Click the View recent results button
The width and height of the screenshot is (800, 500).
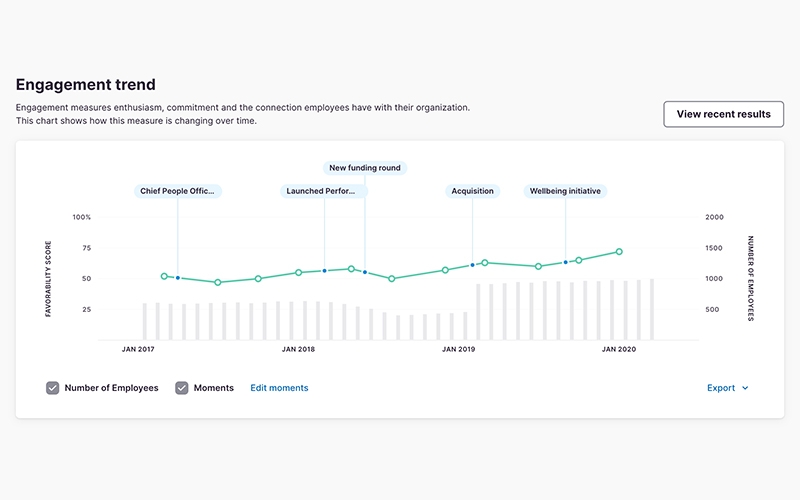(x=723, y=114)
